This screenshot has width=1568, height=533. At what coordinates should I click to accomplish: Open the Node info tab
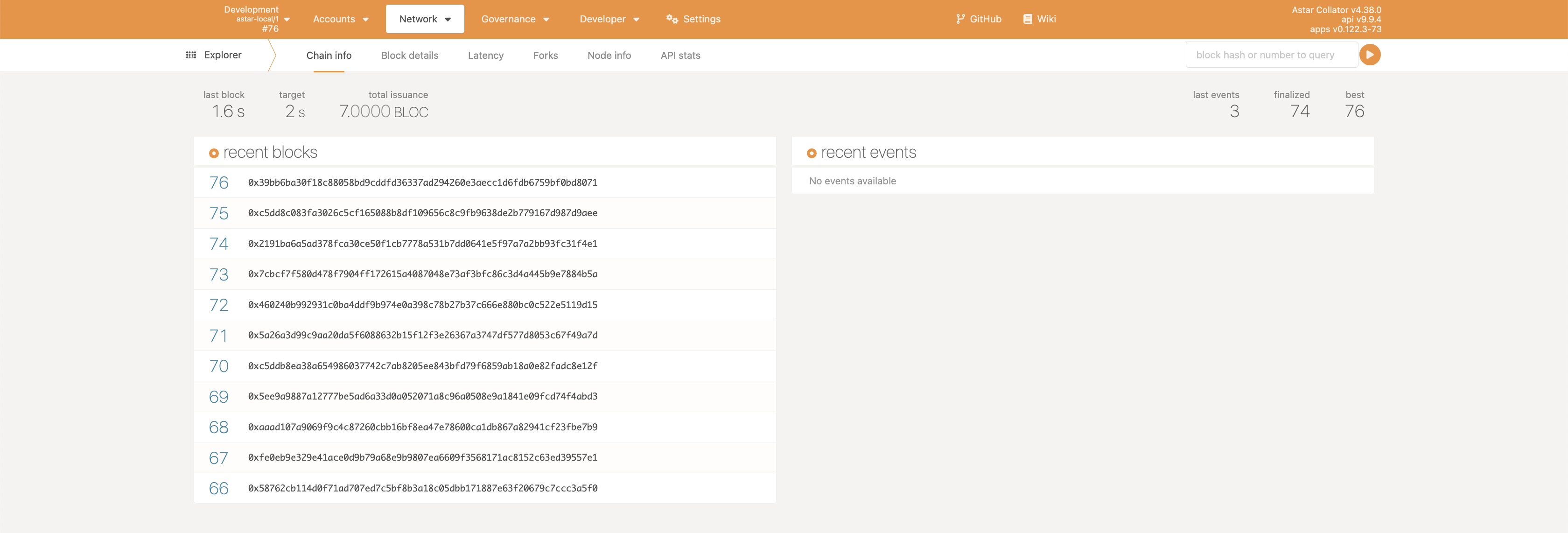[x=609, y=56]
